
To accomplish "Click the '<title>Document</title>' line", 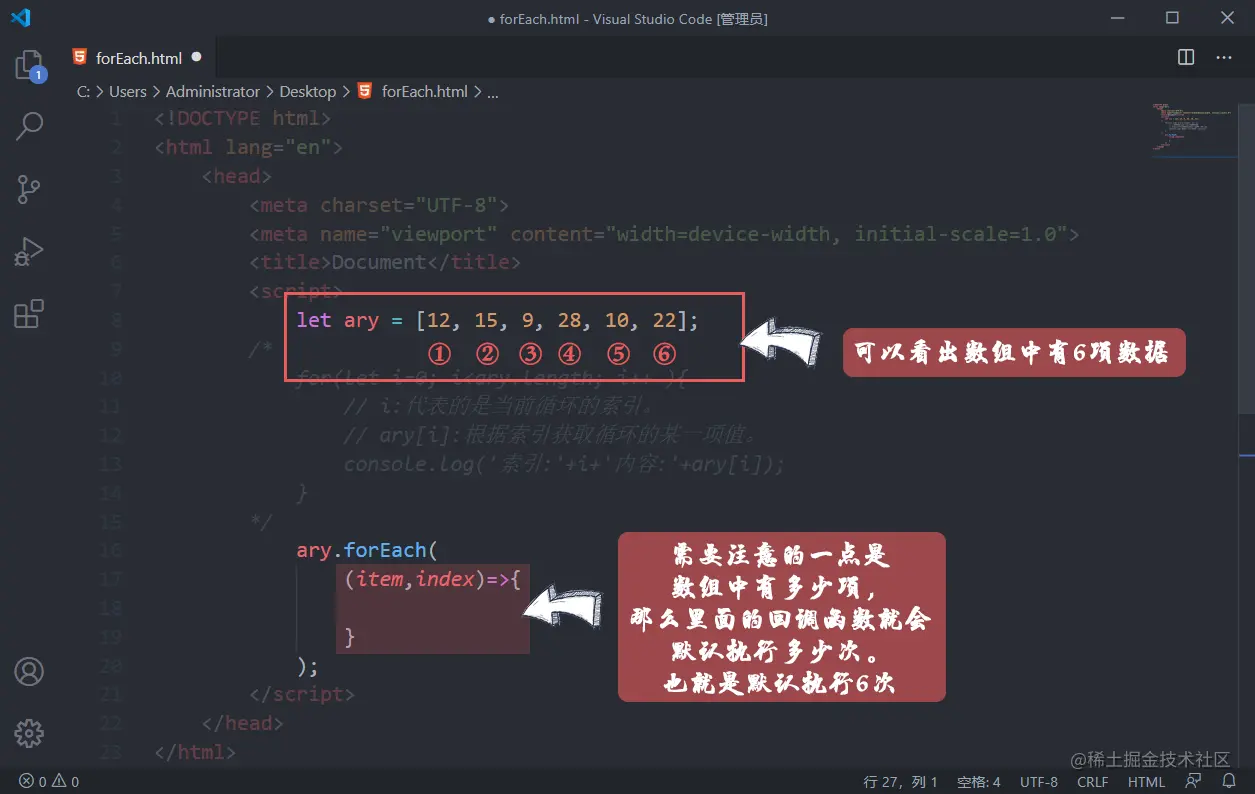I will tap(385, 262).
